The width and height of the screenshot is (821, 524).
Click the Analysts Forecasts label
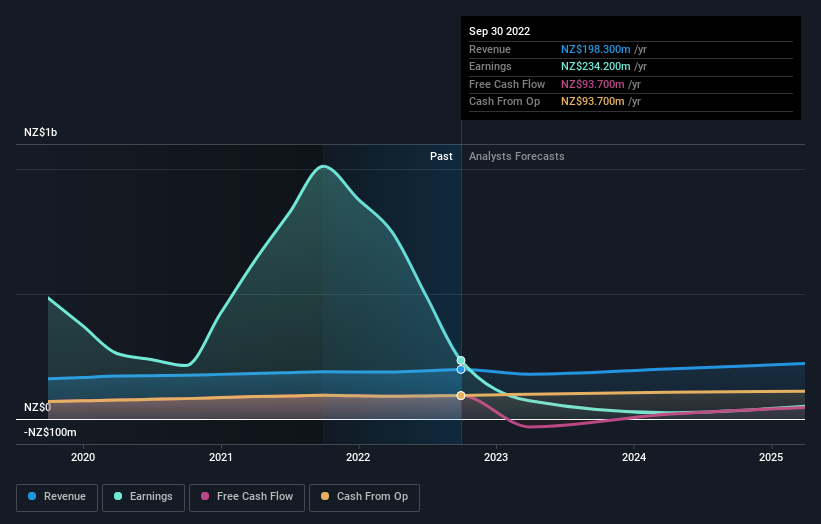(x=517, y=156)
